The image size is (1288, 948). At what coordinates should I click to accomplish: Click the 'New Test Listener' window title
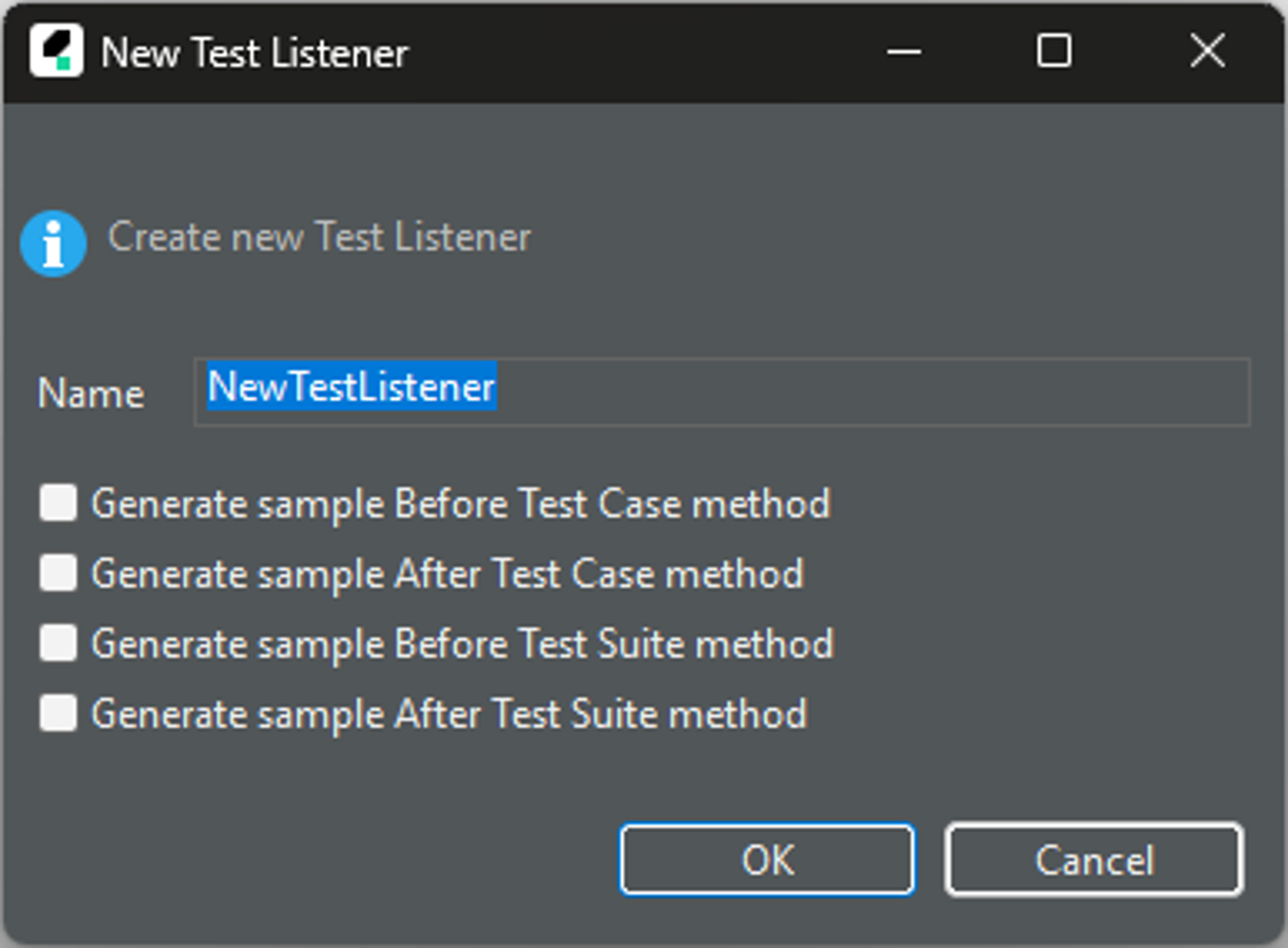pos(254,53)
